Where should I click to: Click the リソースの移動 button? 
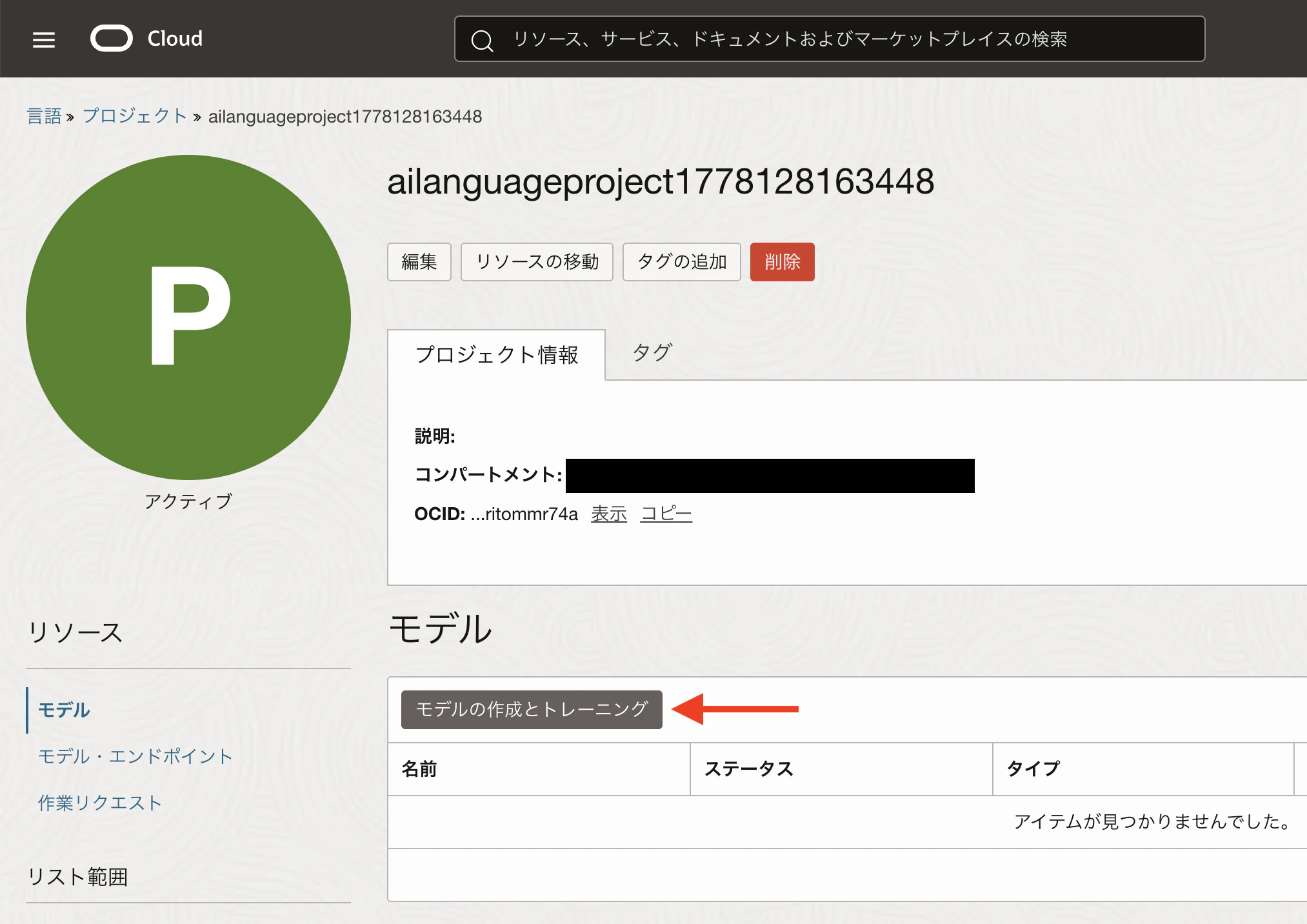click(537, 262)
